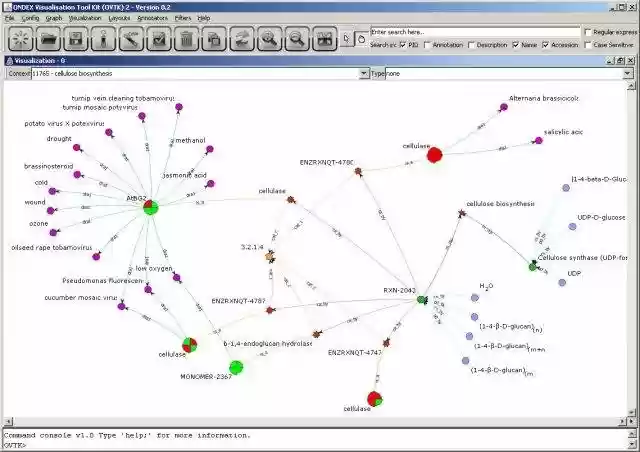Image resolution: width=640 pixels, height=452 pixels.
Task: Toggle the PID search checkbox
Action: click(x=403, y=45)
